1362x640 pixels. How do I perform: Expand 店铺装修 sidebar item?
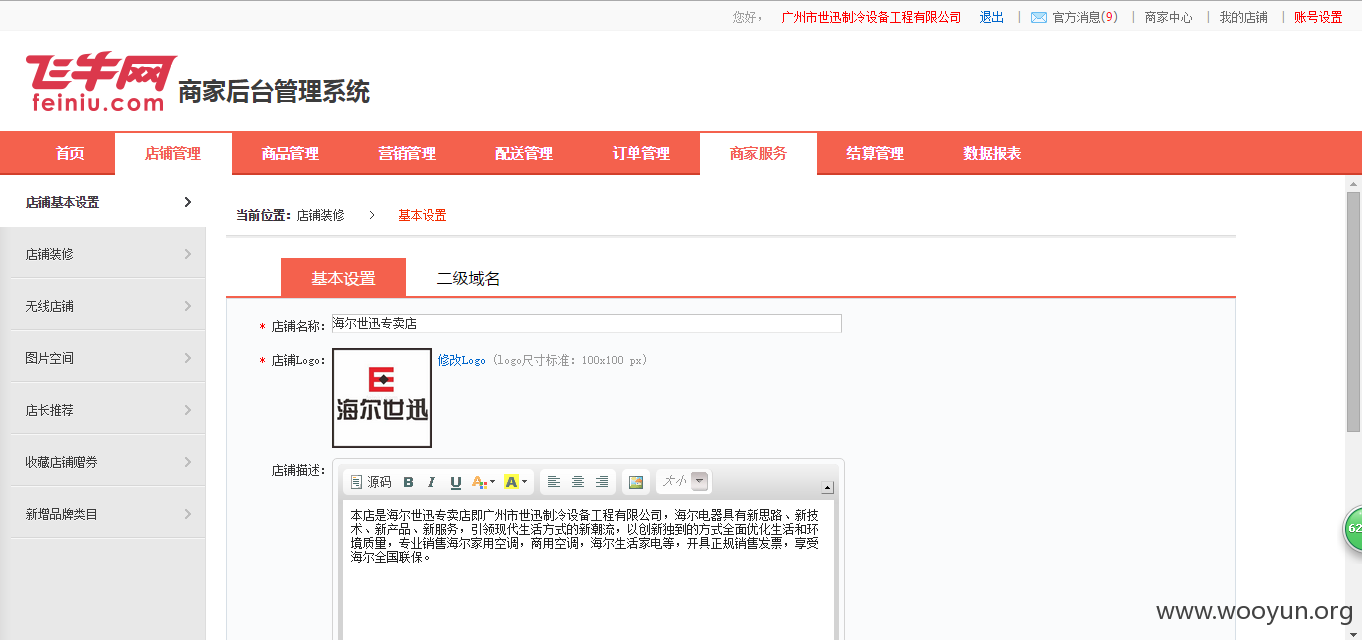pos(103,254)
